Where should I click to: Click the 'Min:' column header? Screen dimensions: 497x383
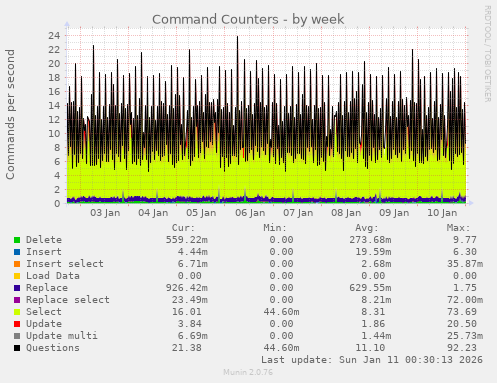coord(275,228)
